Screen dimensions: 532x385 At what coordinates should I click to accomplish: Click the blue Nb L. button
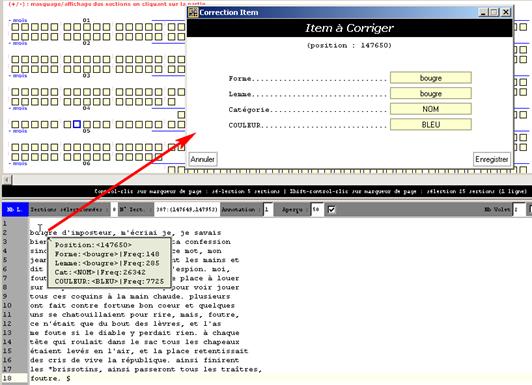coord(15,209)
